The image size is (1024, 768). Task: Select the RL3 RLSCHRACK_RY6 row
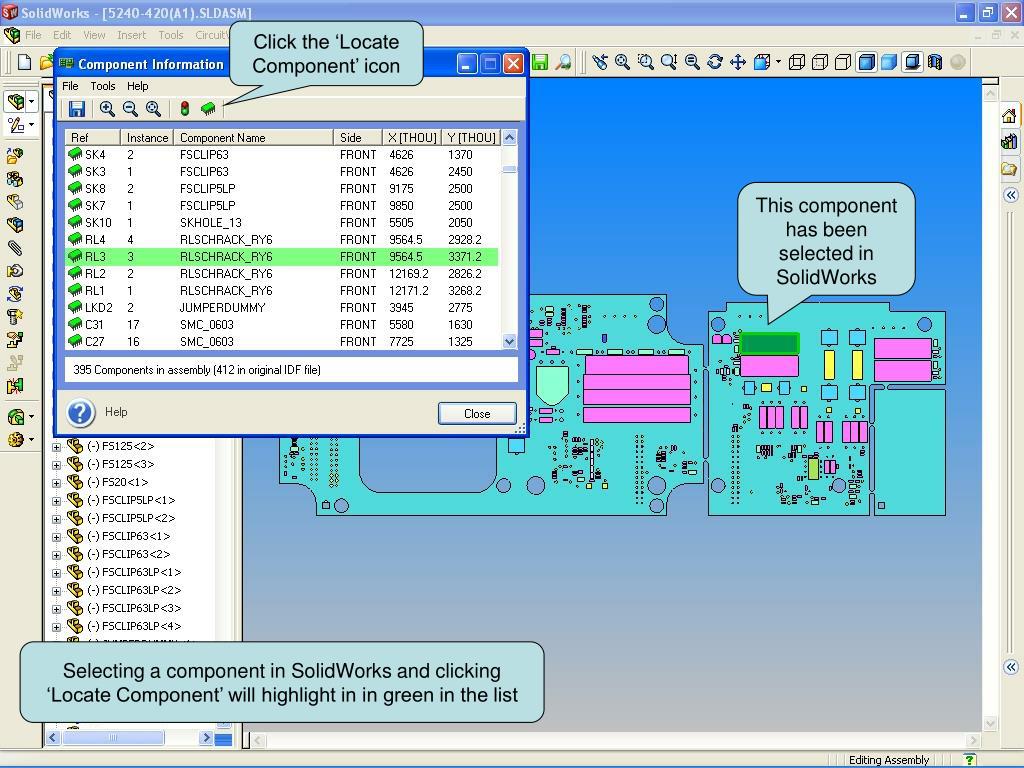tap(282, 257)
